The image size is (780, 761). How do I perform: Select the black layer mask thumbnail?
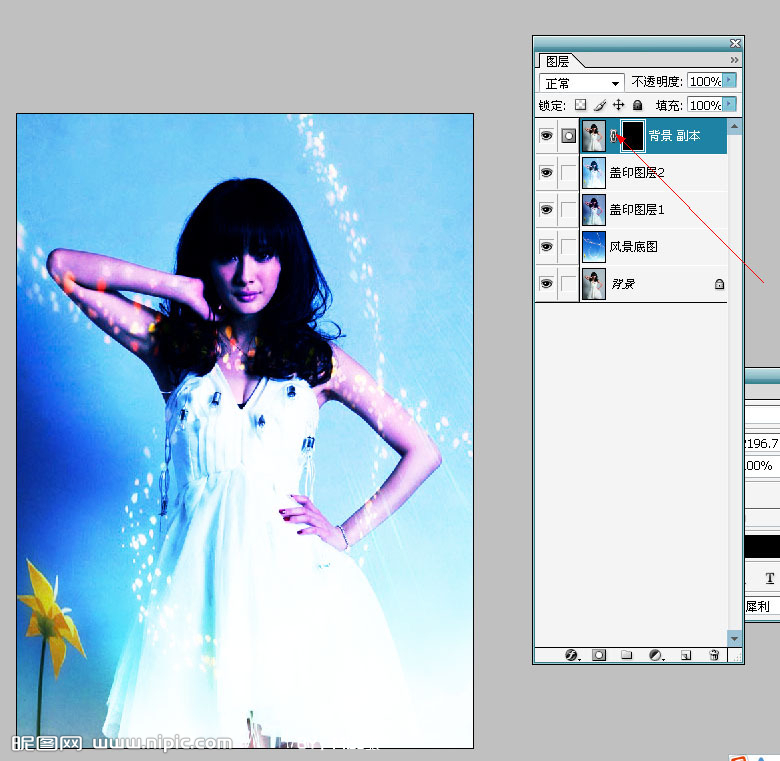point(632,136)
